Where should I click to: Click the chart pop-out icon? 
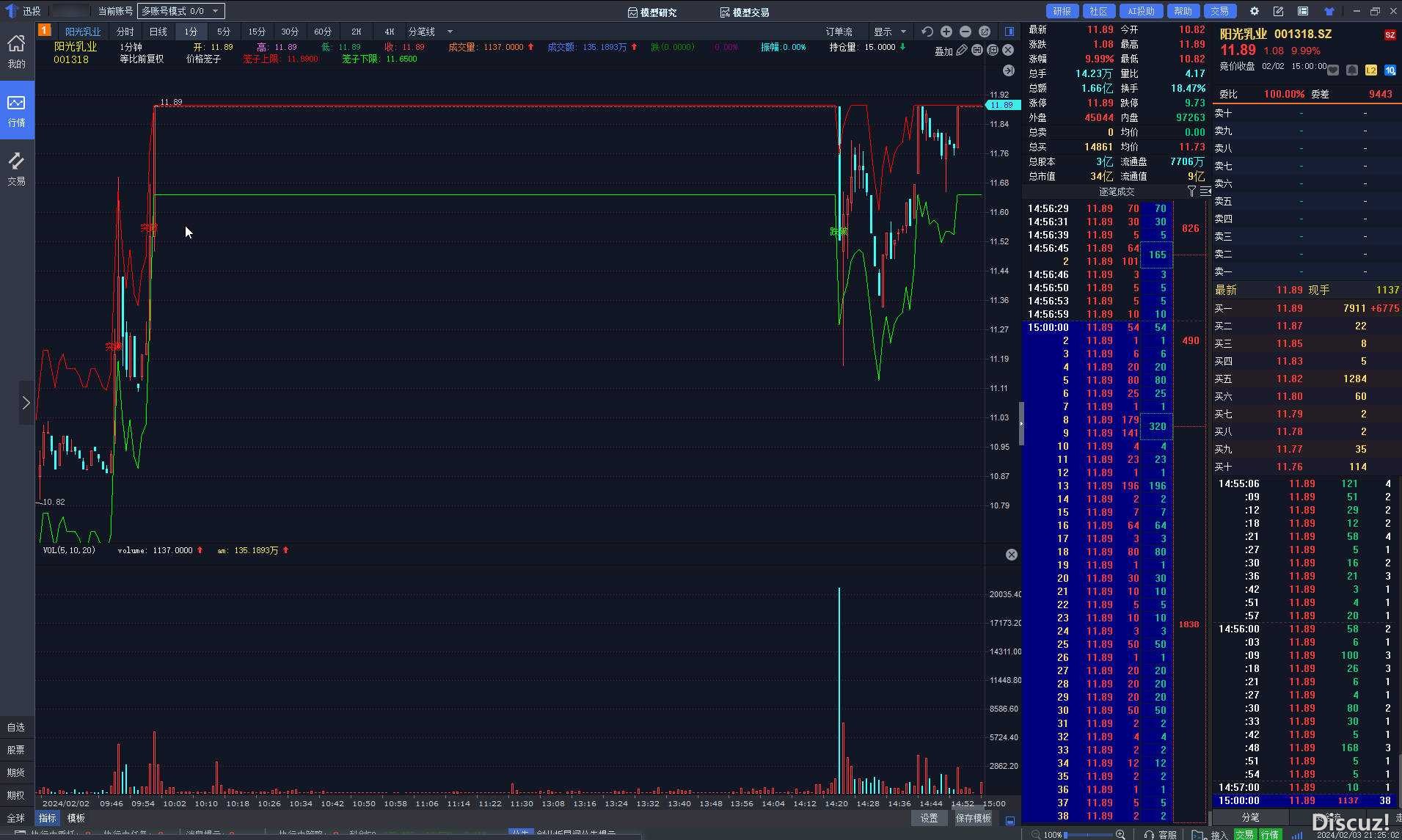(x=985, y=32)
